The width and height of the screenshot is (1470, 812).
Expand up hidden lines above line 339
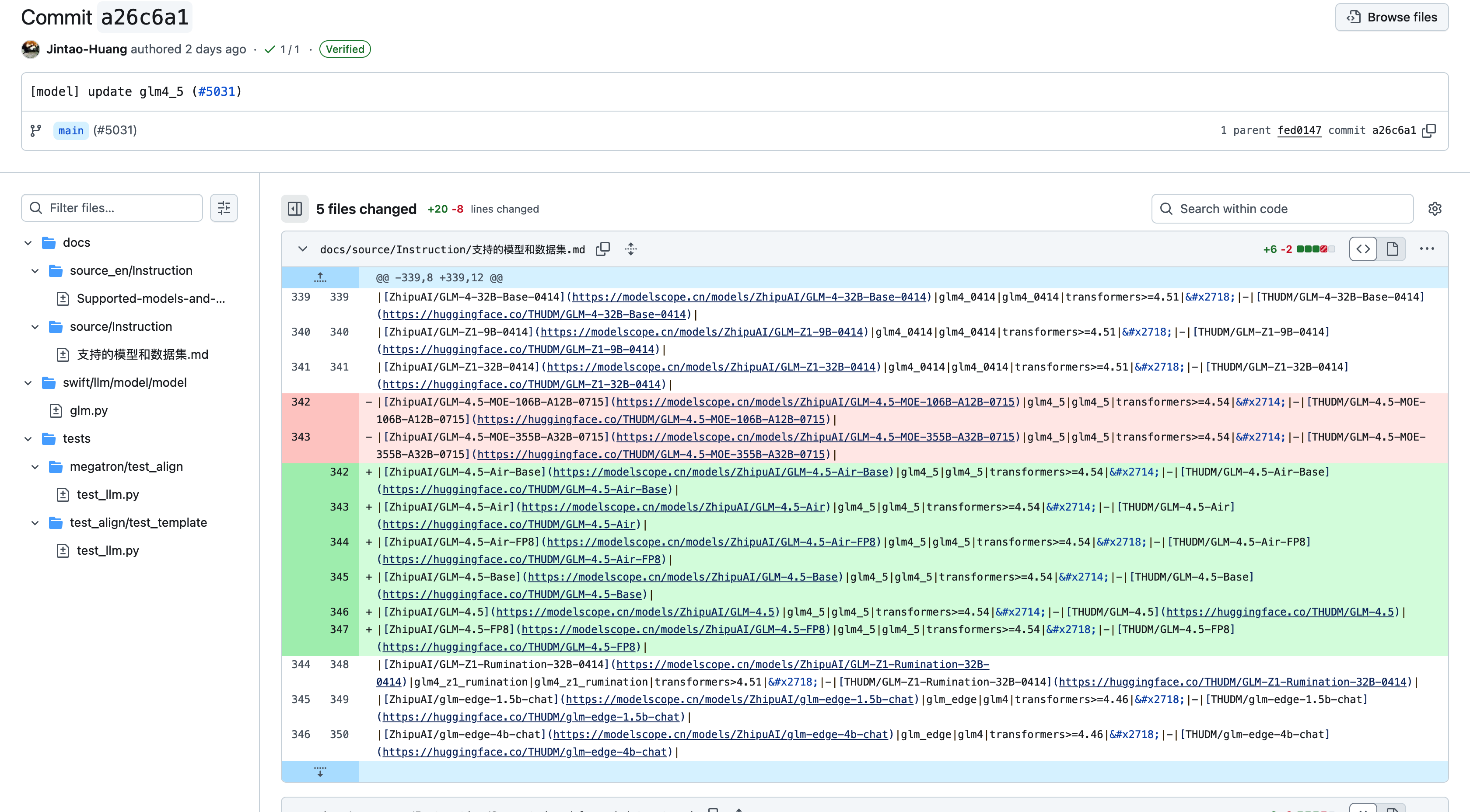[320, 277]
